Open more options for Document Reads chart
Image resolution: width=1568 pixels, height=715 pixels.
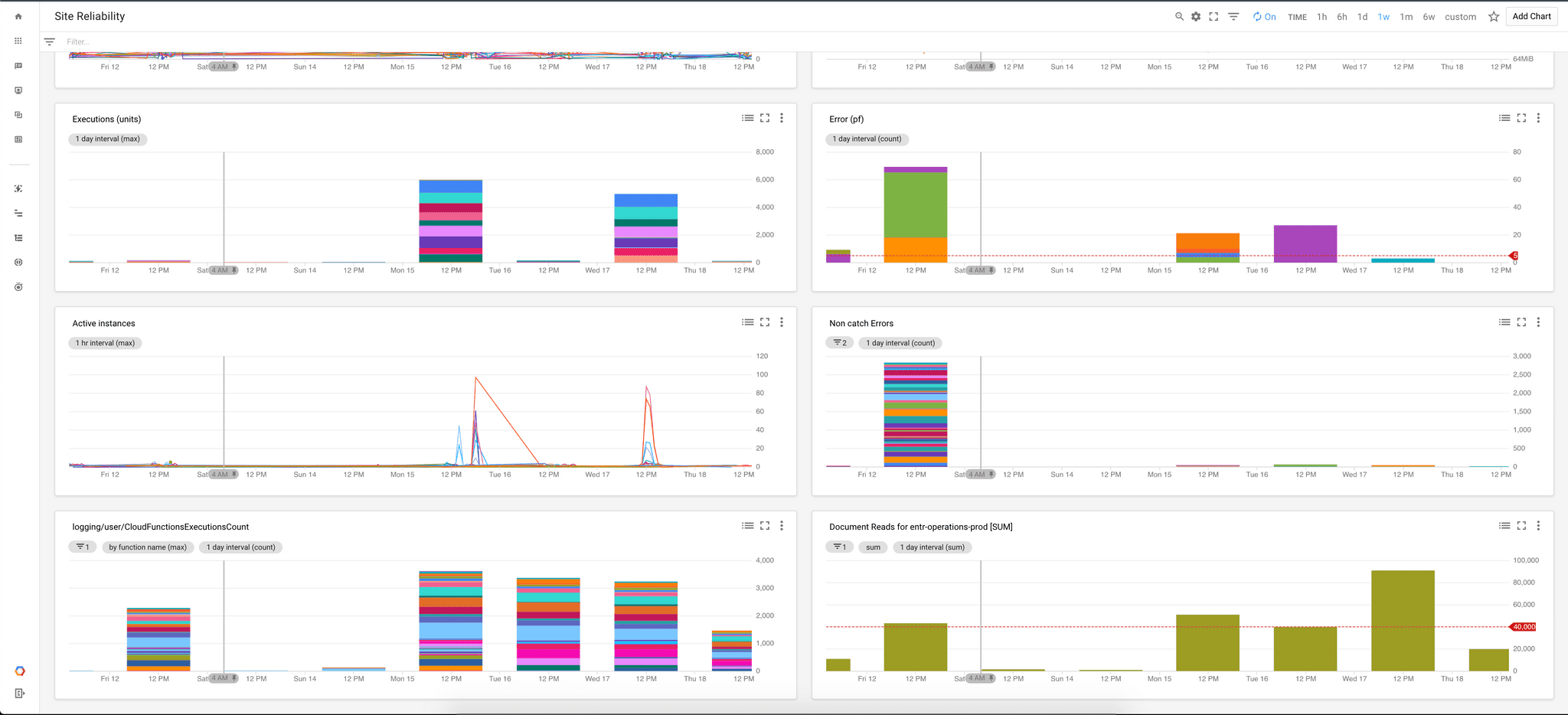point(1538,526)
